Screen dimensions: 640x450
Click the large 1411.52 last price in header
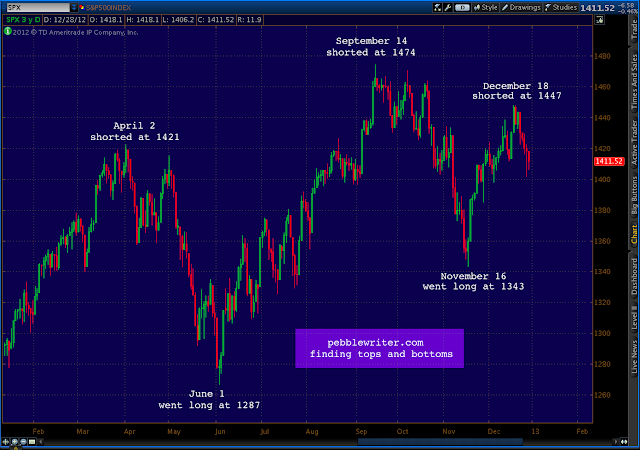coord(597,8)
